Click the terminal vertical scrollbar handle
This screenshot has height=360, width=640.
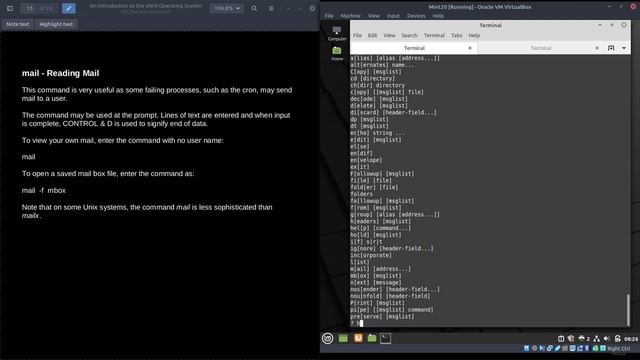628,309
